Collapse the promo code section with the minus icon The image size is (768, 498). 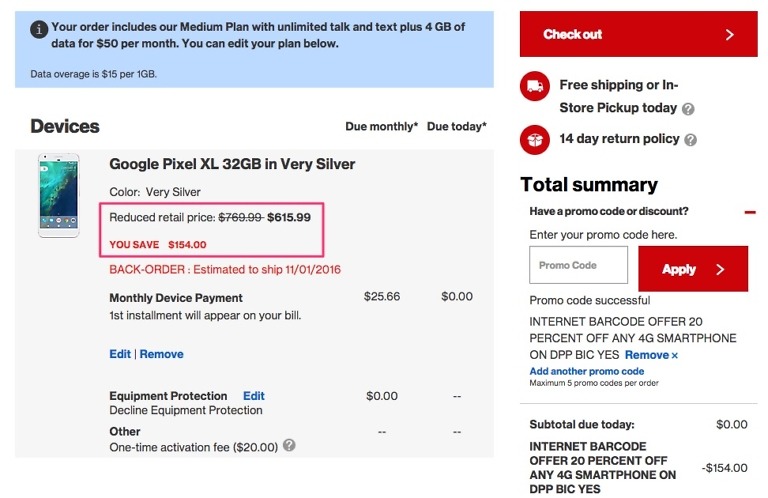click(x=750, y=212)
